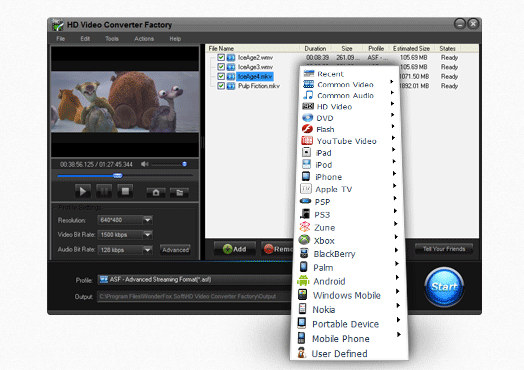Expand the Common Video submenu arrow

coord(392,82)
